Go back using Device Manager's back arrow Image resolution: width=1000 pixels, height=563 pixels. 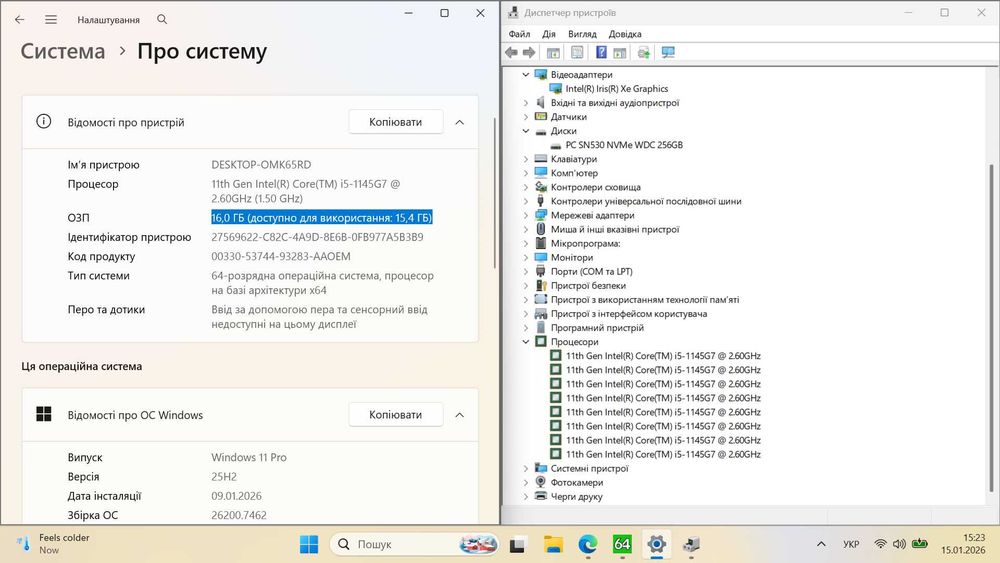pos(511,52)
